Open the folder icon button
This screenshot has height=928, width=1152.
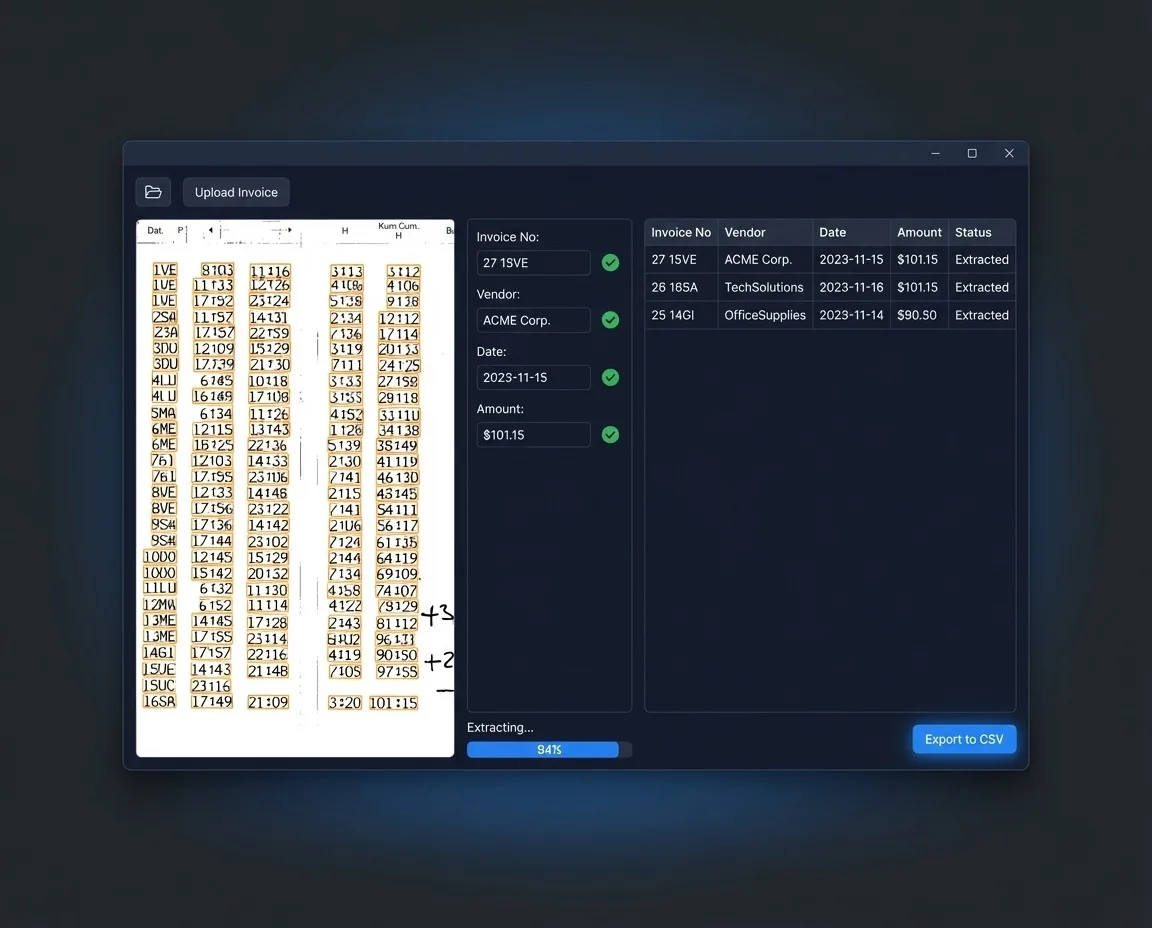coord(153,192)
